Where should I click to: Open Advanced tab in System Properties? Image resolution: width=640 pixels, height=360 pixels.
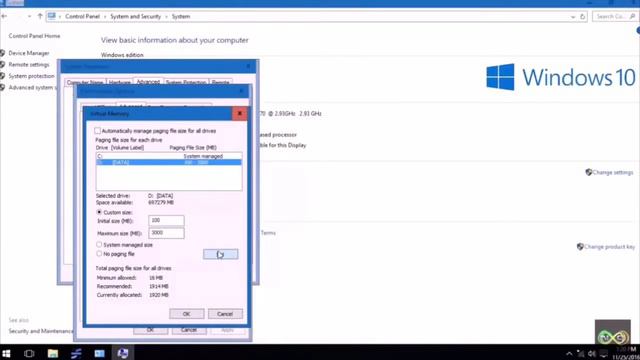(148, 82)
